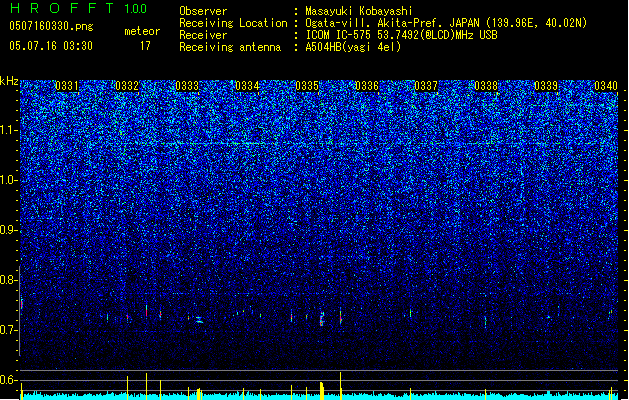Click the 1.0 kHz axis label
Viewport: 629px width, 400px height.
[x=9, y=180]
